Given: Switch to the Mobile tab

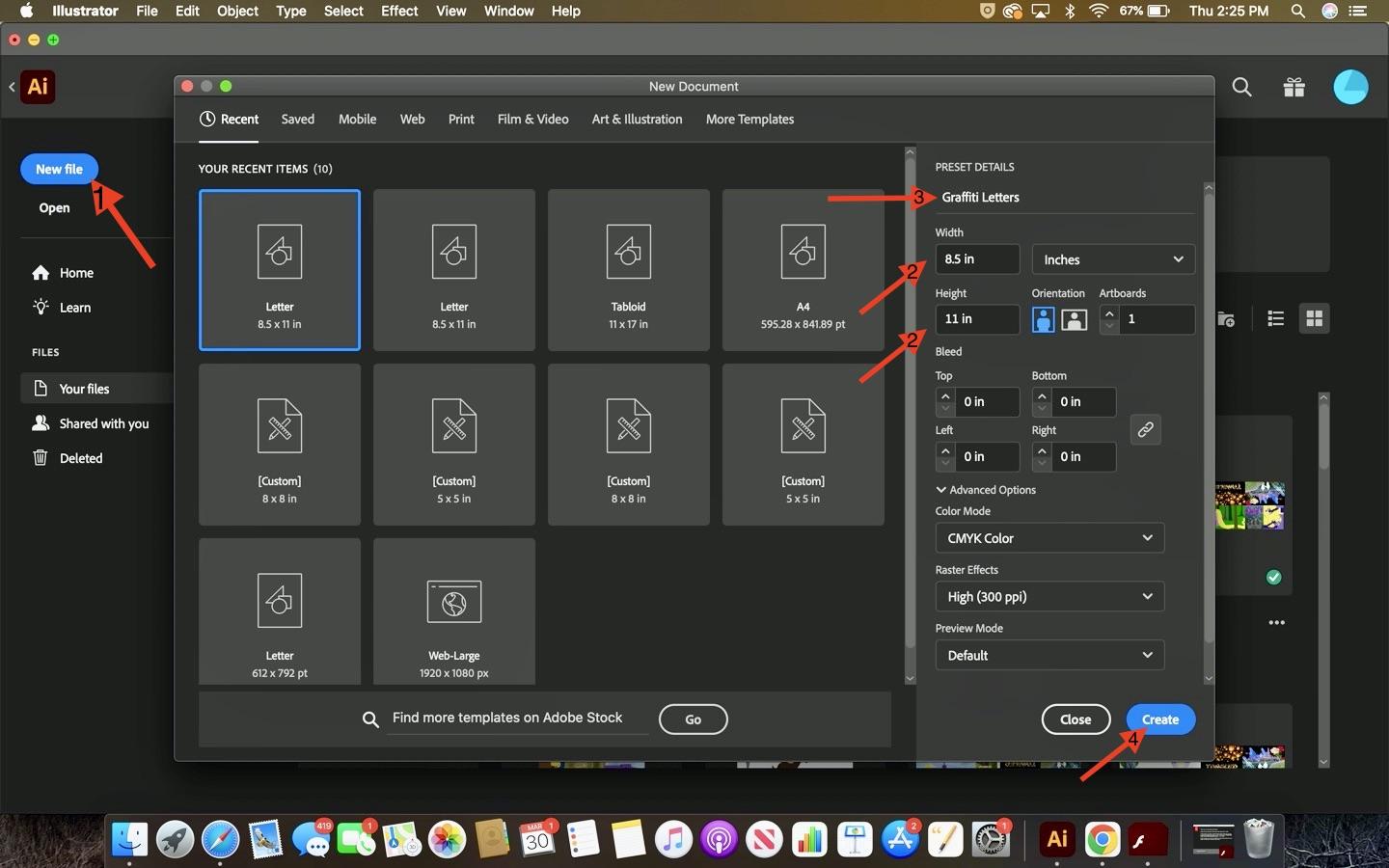Looking at the screenshot, I should (357, 120).
